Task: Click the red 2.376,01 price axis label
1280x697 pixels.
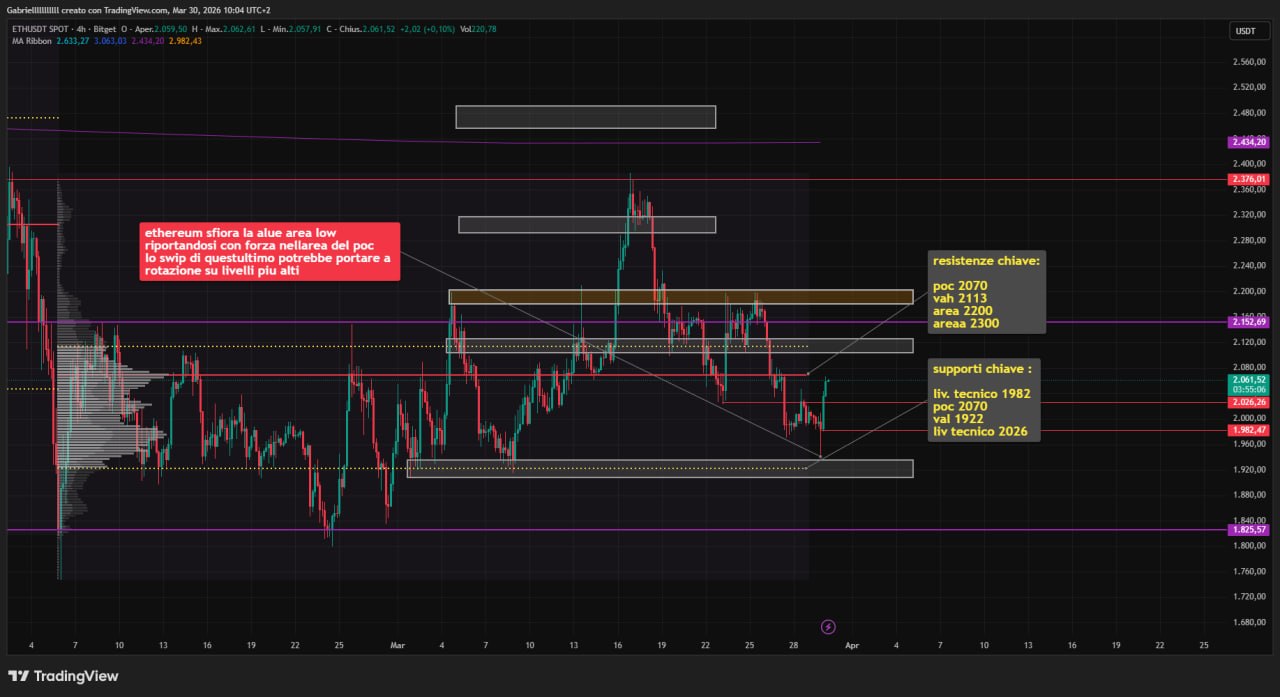Action: click(x=1249, y=179)
